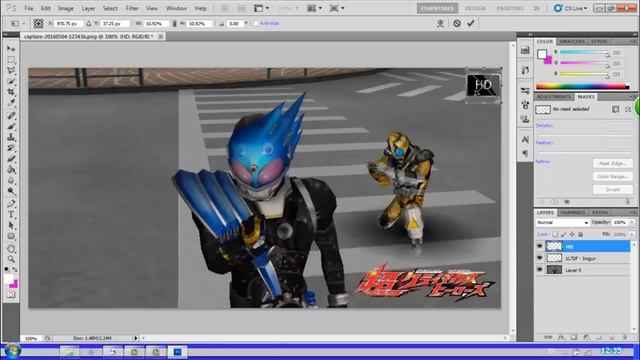Select the Paint Bucket tool
The image size is (640, 360).
point(11,170)
